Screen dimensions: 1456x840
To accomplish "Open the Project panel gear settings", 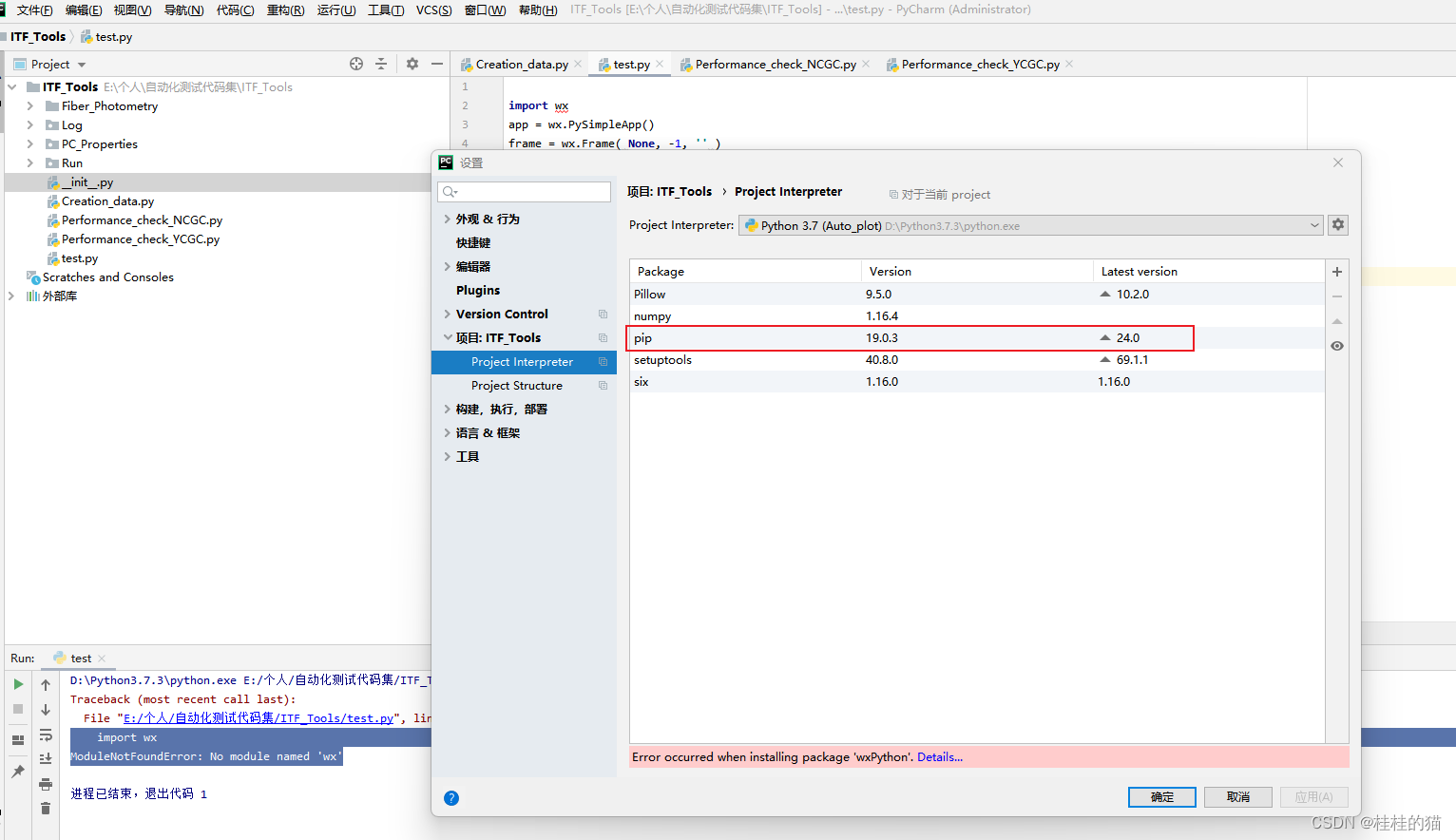I will point(412,64).
